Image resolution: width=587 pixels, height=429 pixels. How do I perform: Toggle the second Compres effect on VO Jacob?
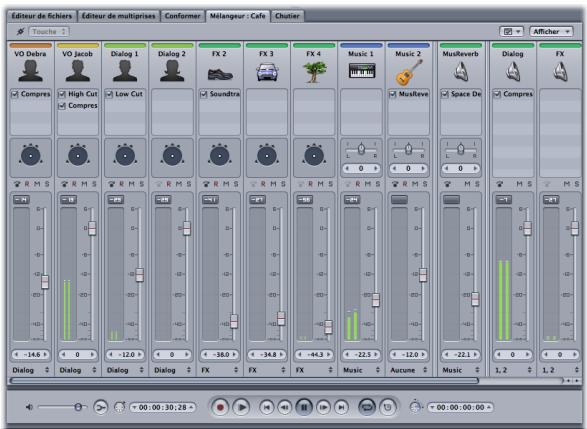[62, 106]
